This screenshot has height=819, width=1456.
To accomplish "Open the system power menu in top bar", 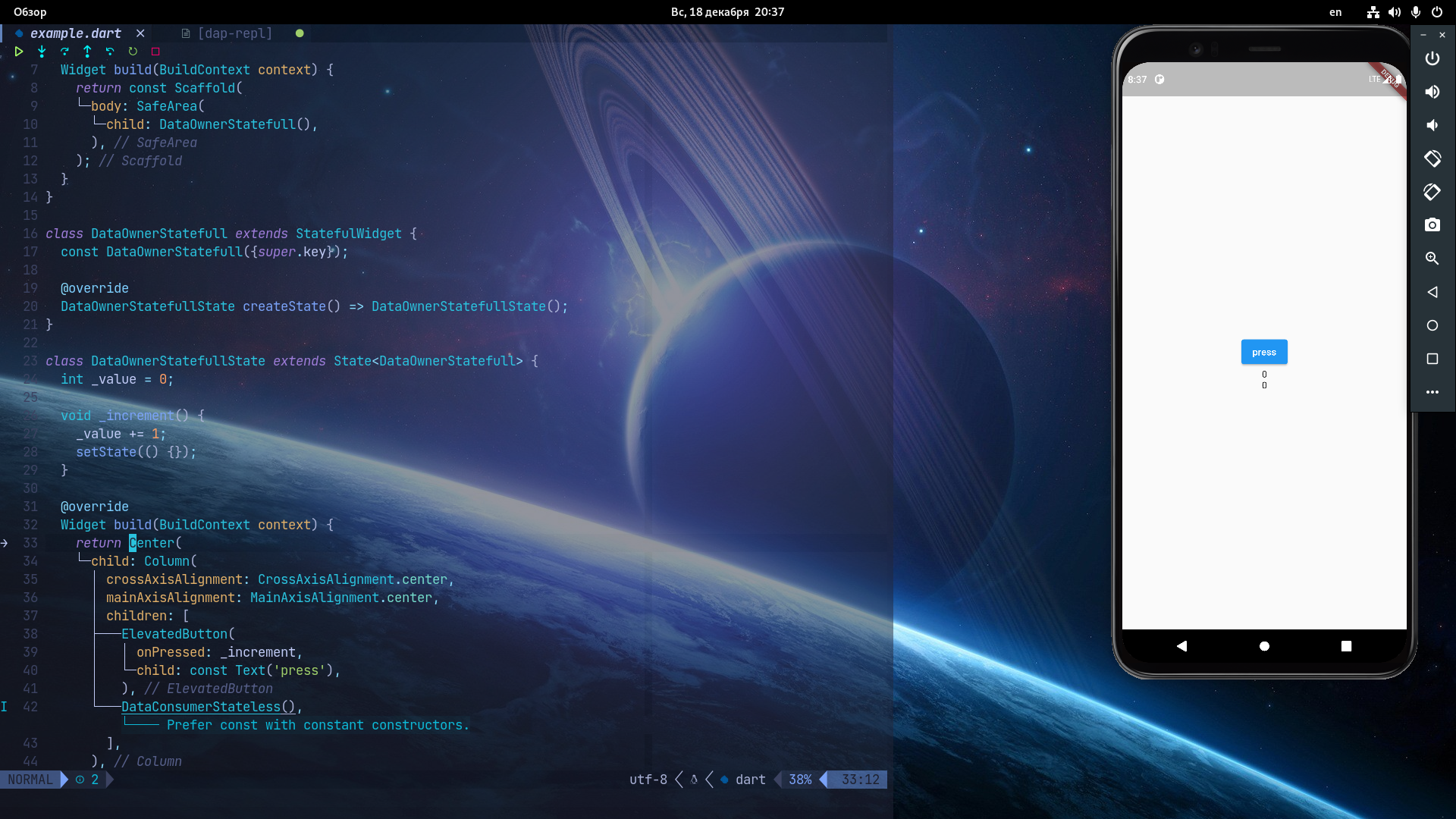I will pos(1437,12).
